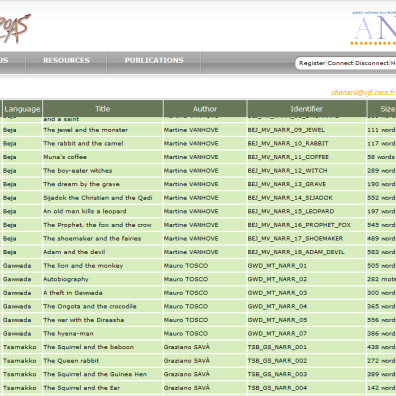Click identifier BEJ_MV_NARR_13_GRAVE
The height and width of the screenshot is (396, 396).
287,184
